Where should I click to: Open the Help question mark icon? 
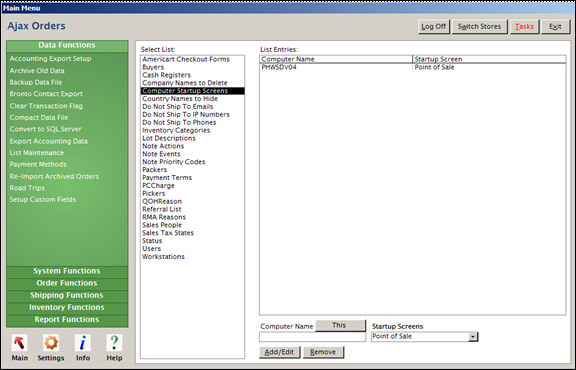click(114, 343)
